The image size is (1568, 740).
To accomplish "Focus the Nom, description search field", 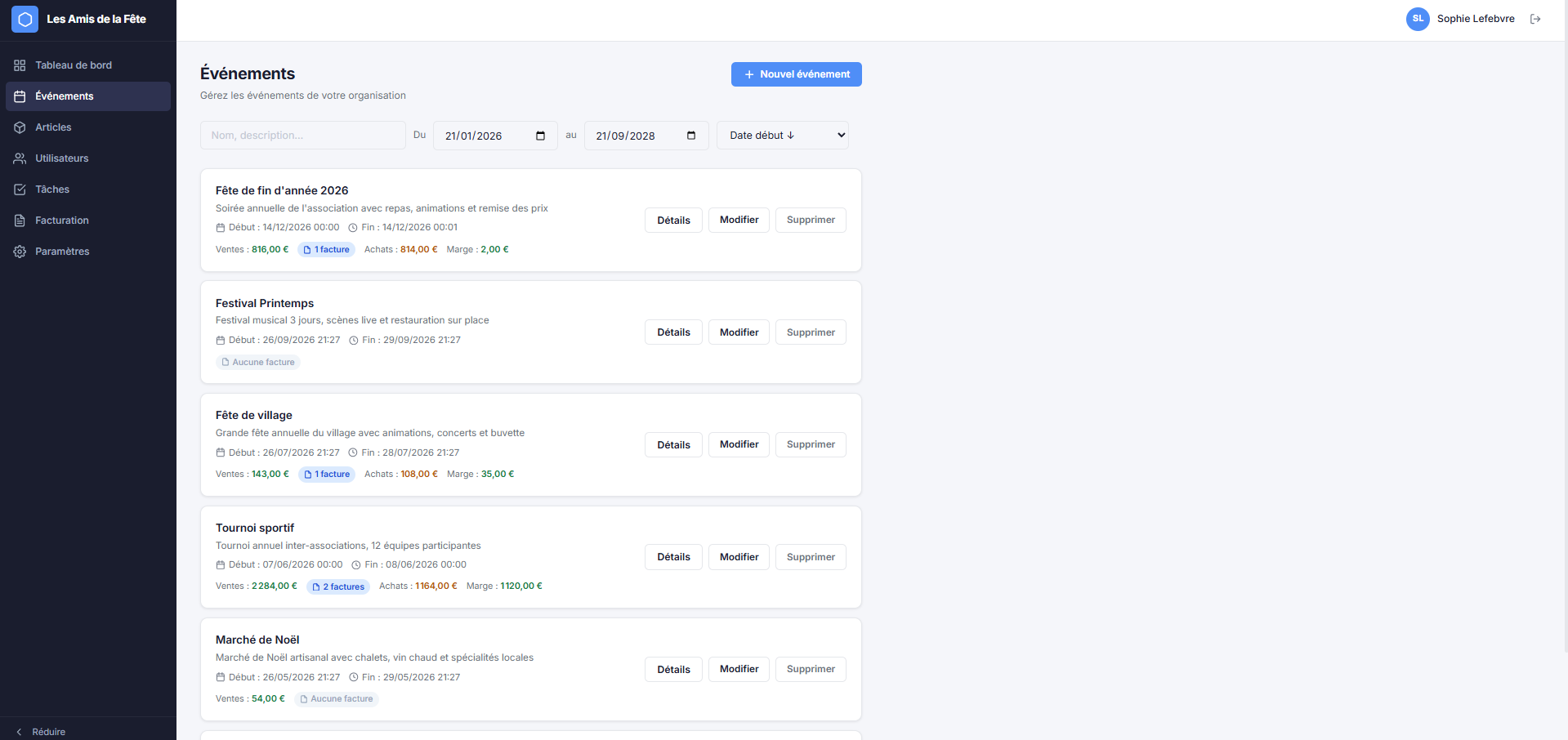I will click(x=303, y=136).
